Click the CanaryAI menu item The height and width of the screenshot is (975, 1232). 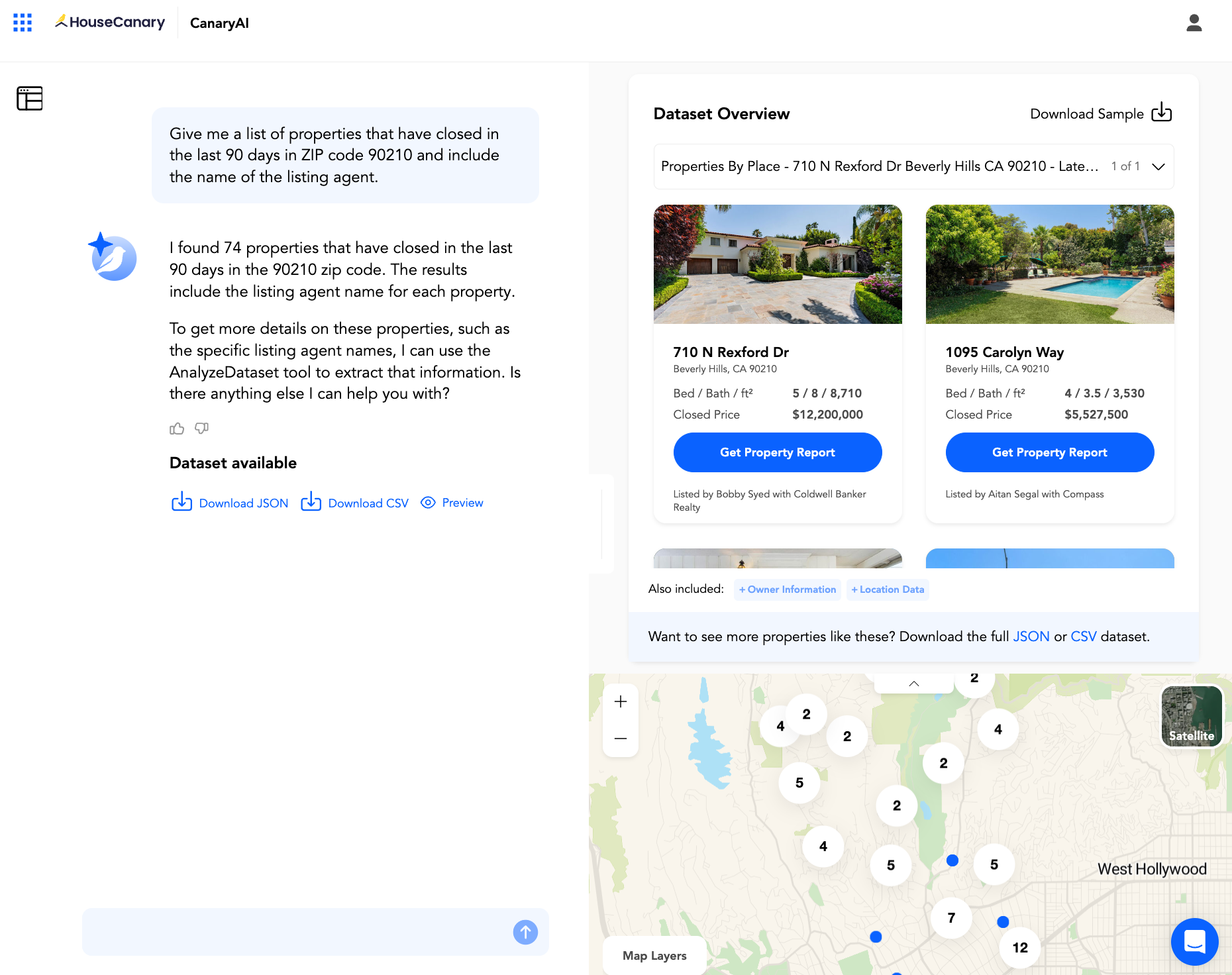(219, 23)
